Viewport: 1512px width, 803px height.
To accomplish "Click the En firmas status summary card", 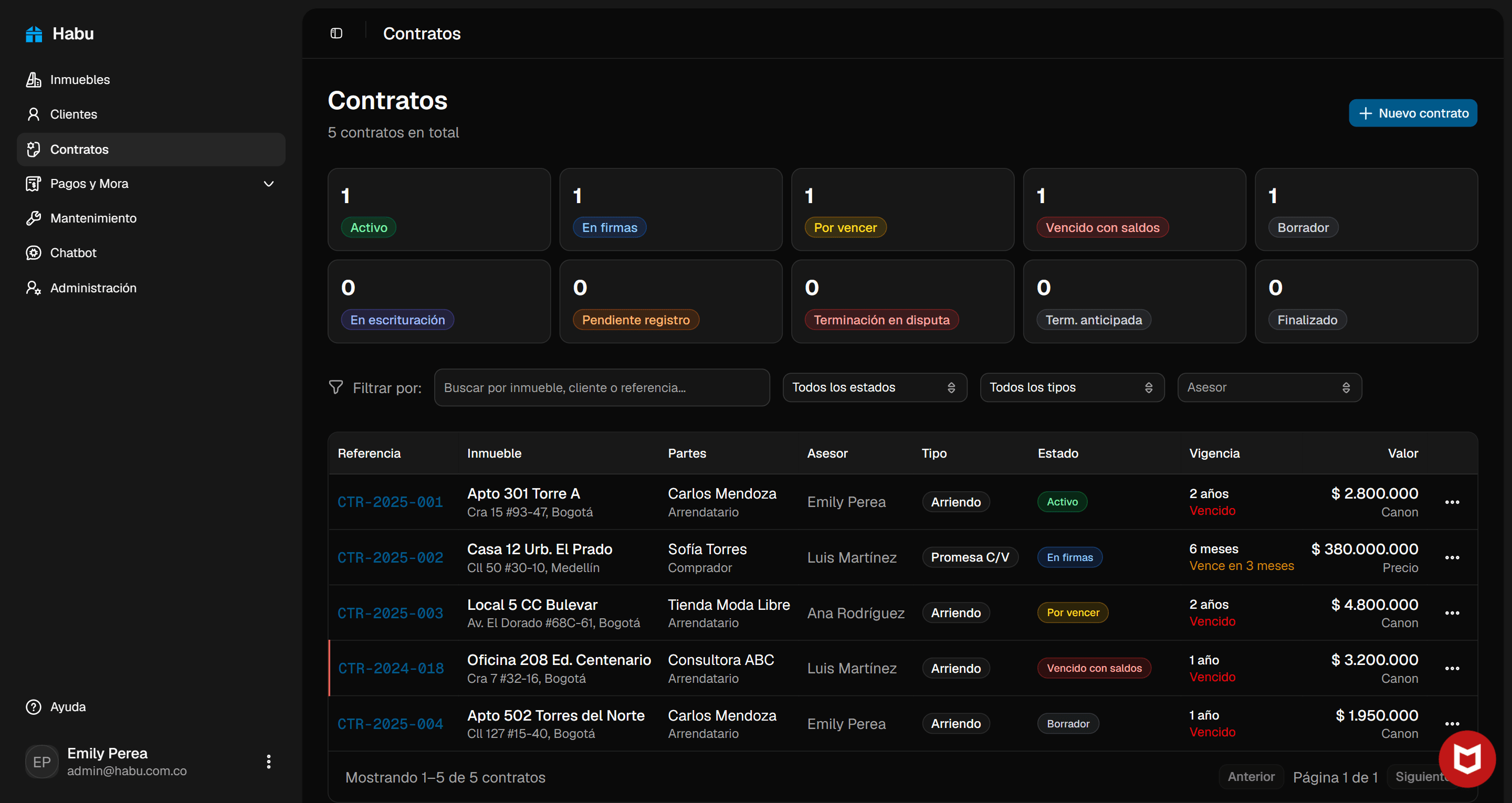I will [x=671, y=209].
